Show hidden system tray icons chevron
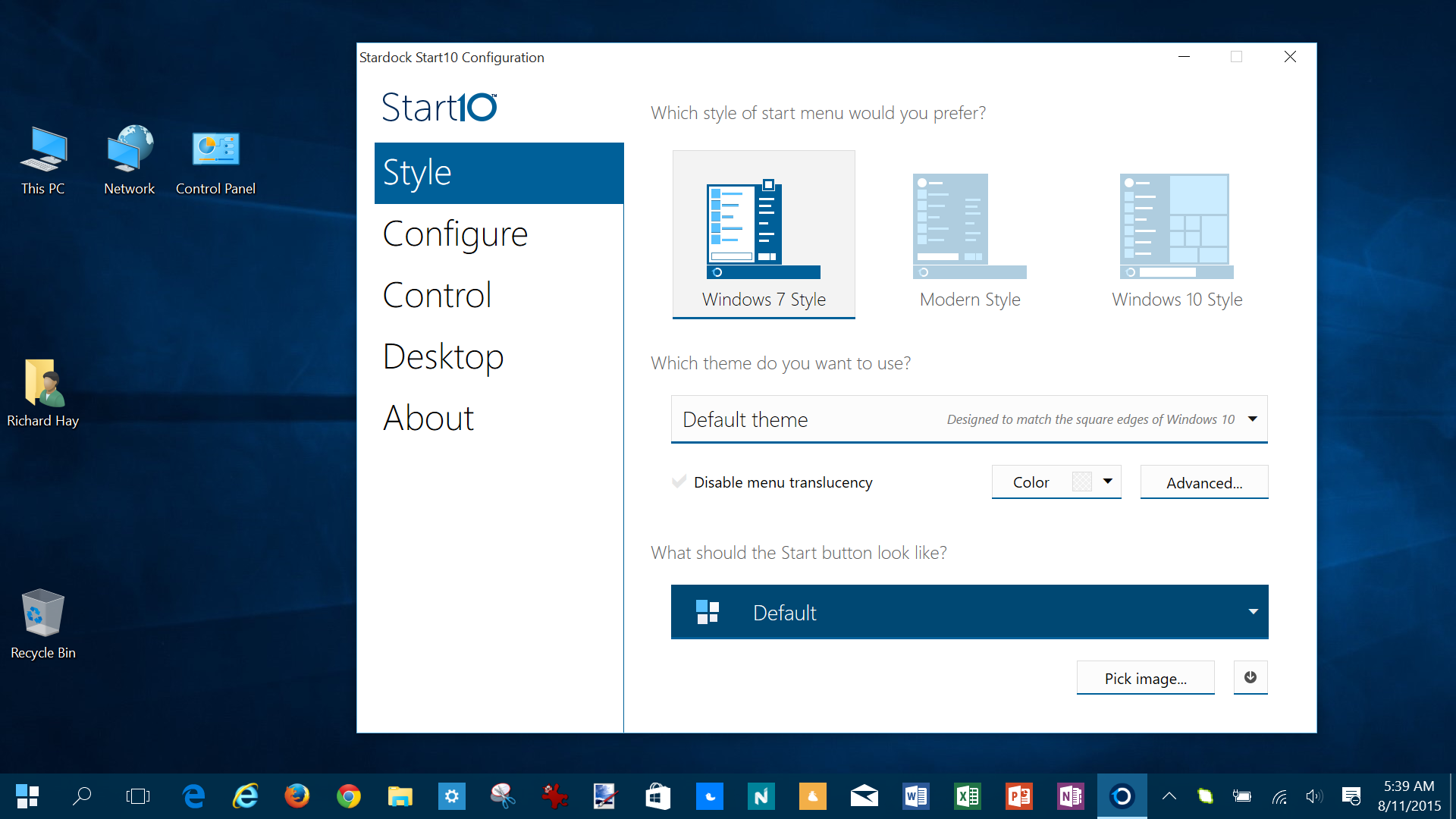 pos(1169,796)
